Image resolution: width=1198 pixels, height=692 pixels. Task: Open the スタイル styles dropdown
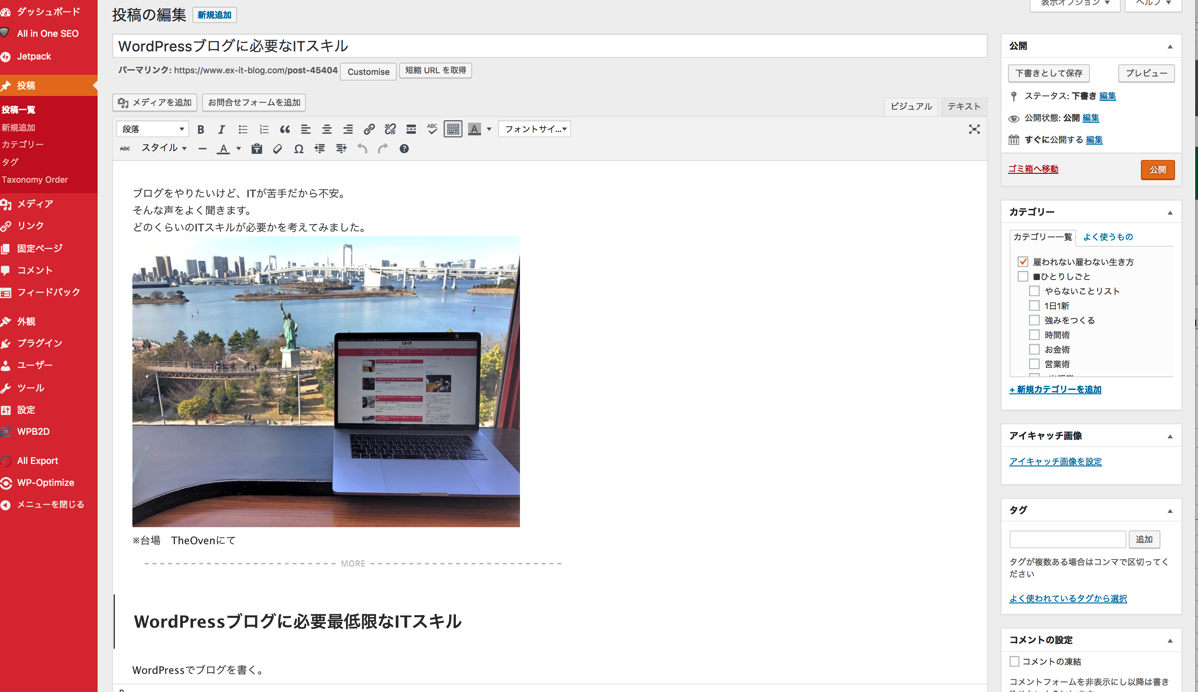tap(163, 149)
